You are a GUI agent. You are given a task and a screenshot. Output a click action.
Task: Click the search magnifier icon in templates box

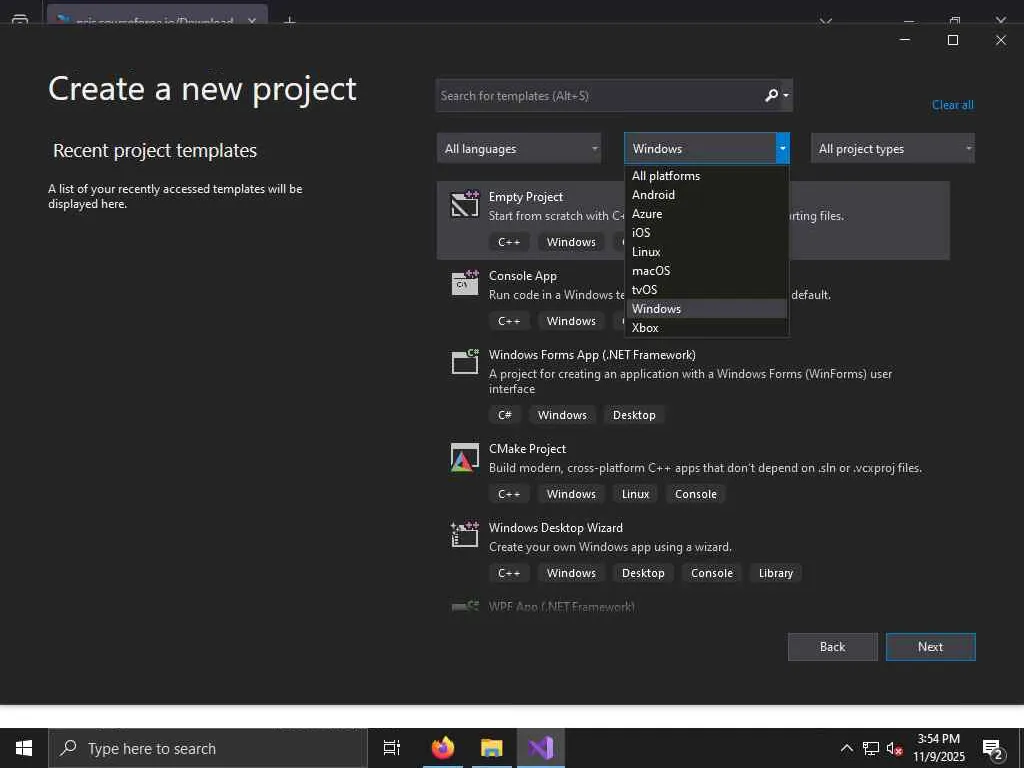[771, 95]
